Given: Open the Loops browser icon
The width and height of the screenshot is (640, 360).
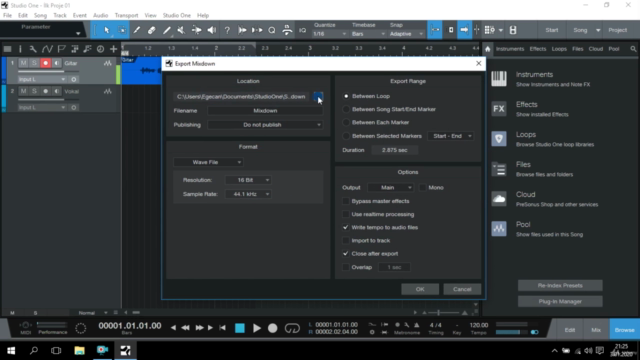Looking at the screenshot, I should 499,139.
